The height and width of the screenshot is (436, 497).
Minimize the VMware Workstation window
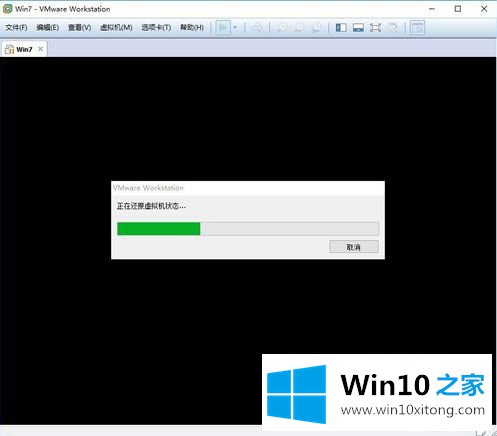432,9
